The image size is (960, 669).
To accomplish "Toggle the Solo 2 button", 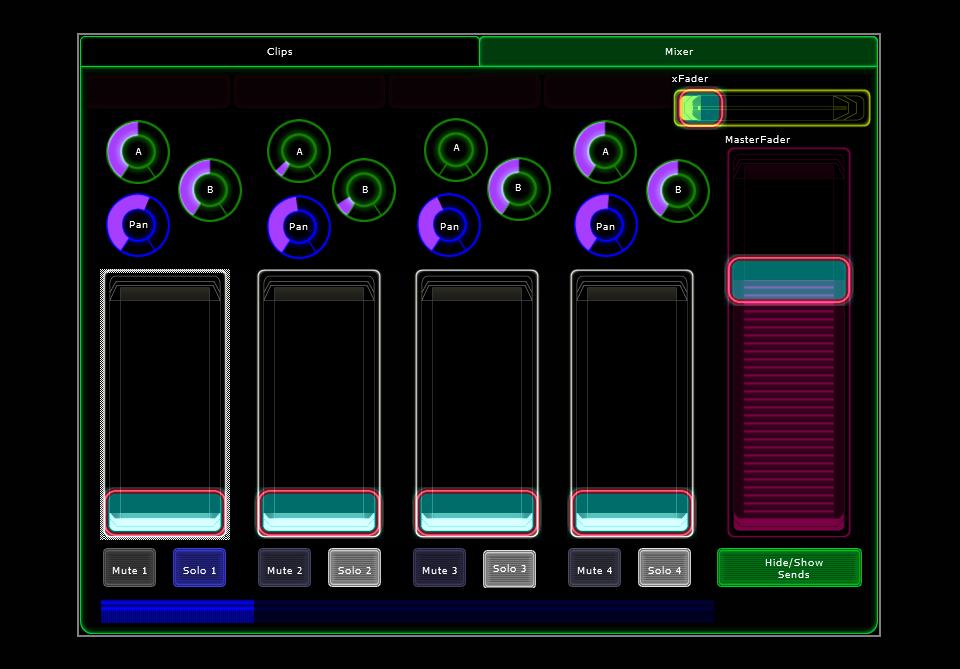I will pos(354,568).
